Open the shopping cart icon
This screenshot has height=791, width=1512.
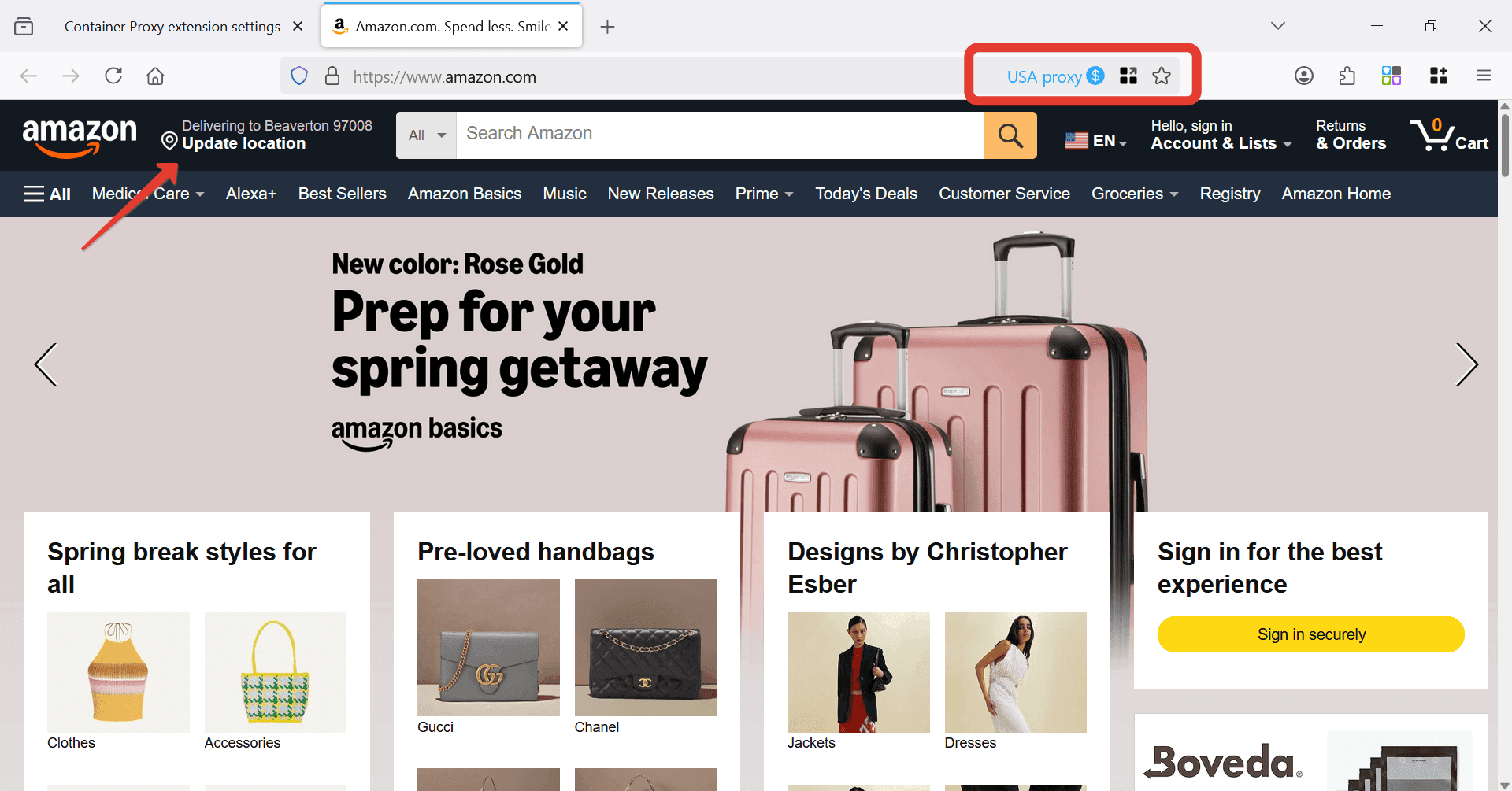(x=1449, y=135)
